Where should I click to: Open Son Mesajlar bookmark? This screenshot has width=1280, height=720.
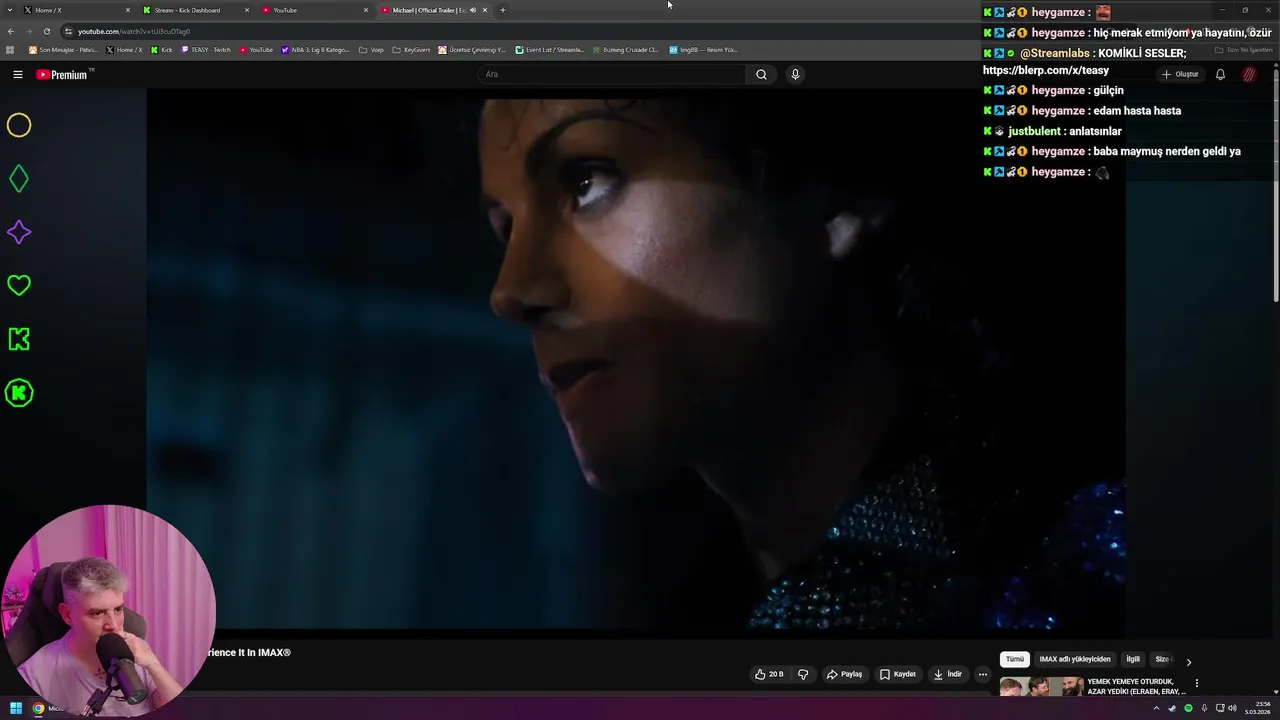(63, 49)
